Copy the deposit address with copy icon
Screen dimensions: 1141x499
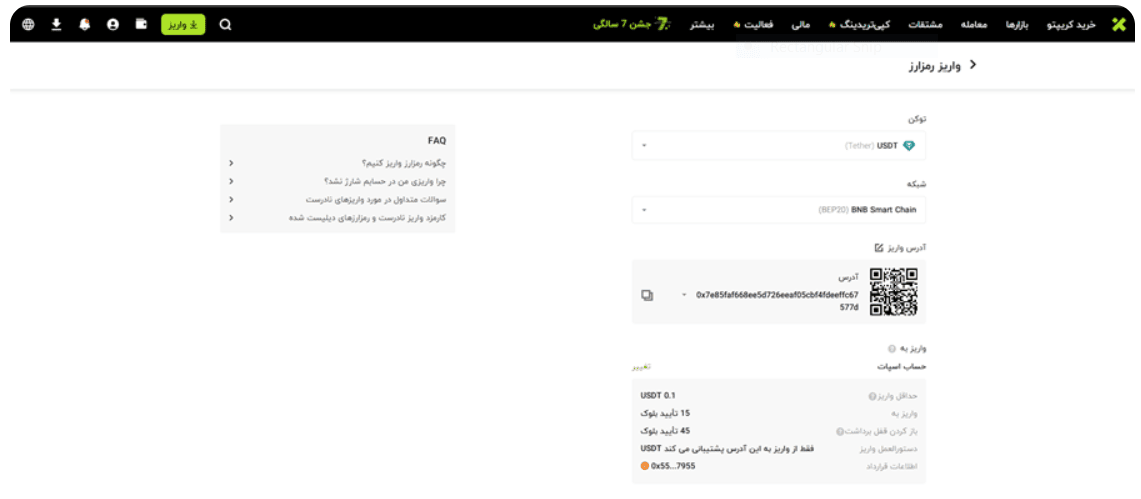(647, 295)
